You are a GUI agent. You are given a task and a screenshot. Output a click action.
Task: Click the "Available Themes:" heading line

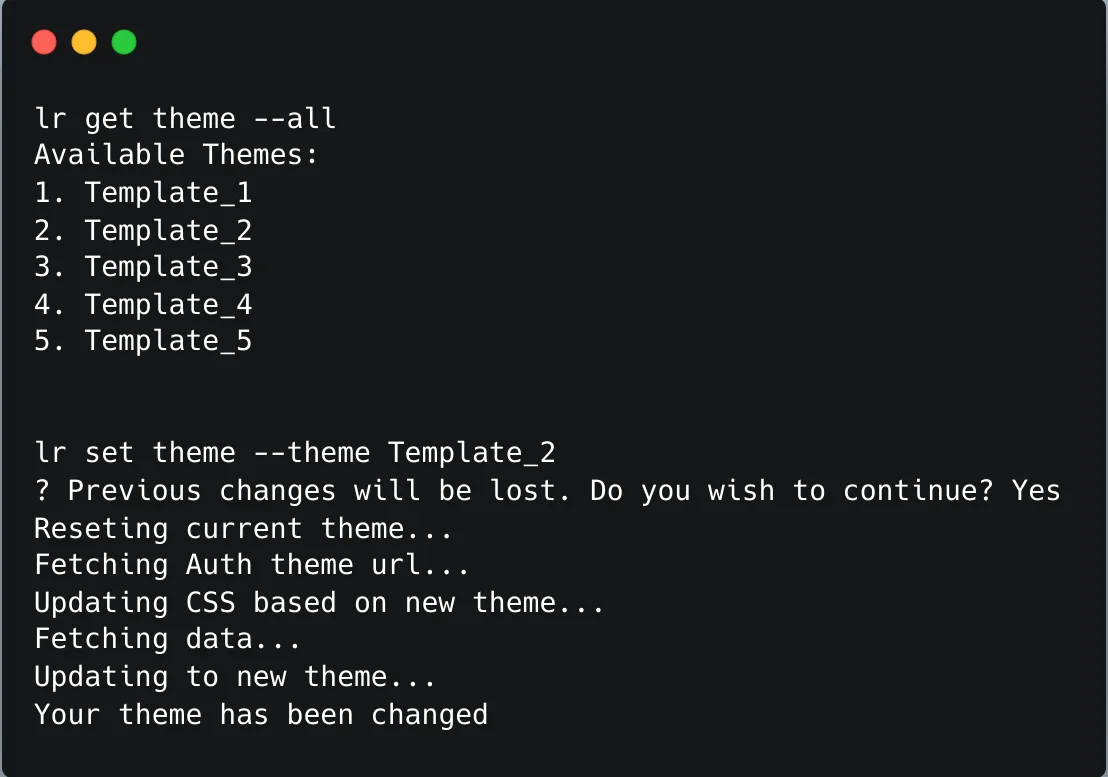[176, 156]
